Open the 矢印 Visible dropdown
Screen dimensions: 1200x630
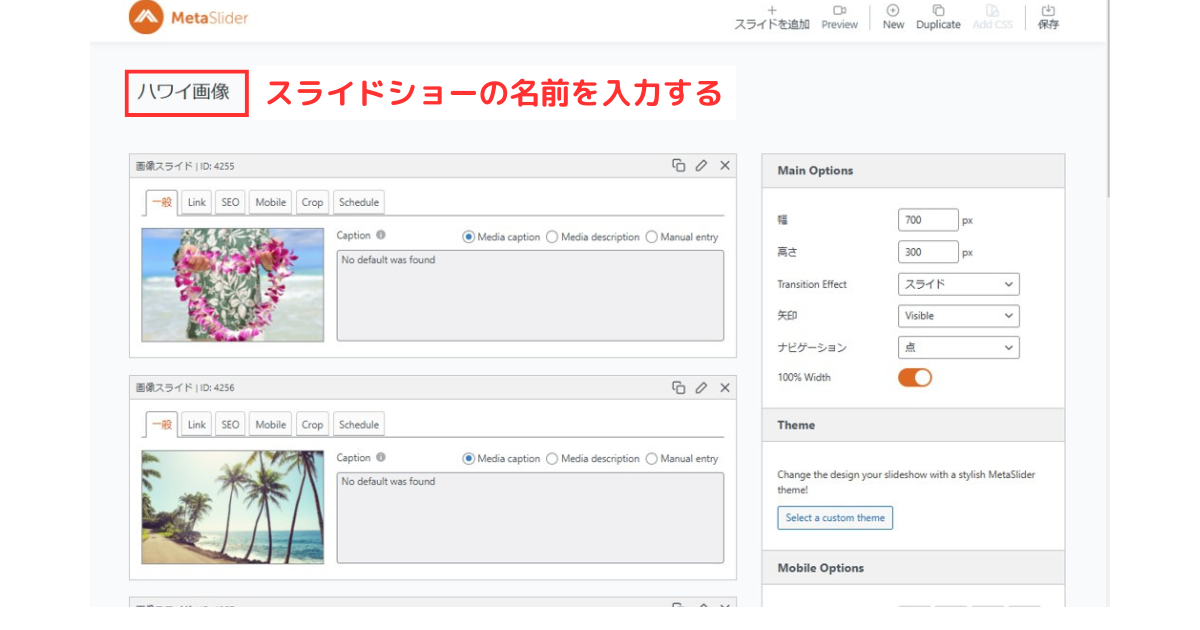957,315
